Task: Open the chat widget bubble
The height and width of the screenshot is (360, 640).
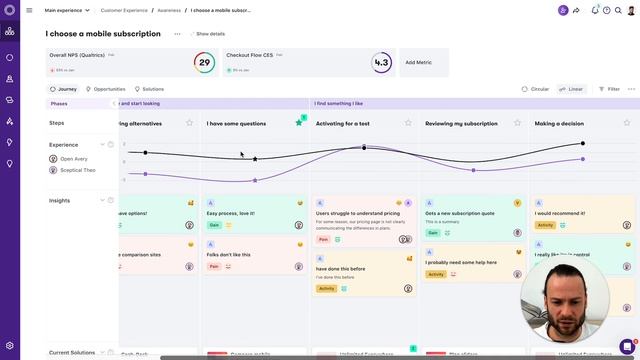Action: (x=627, y=347)
